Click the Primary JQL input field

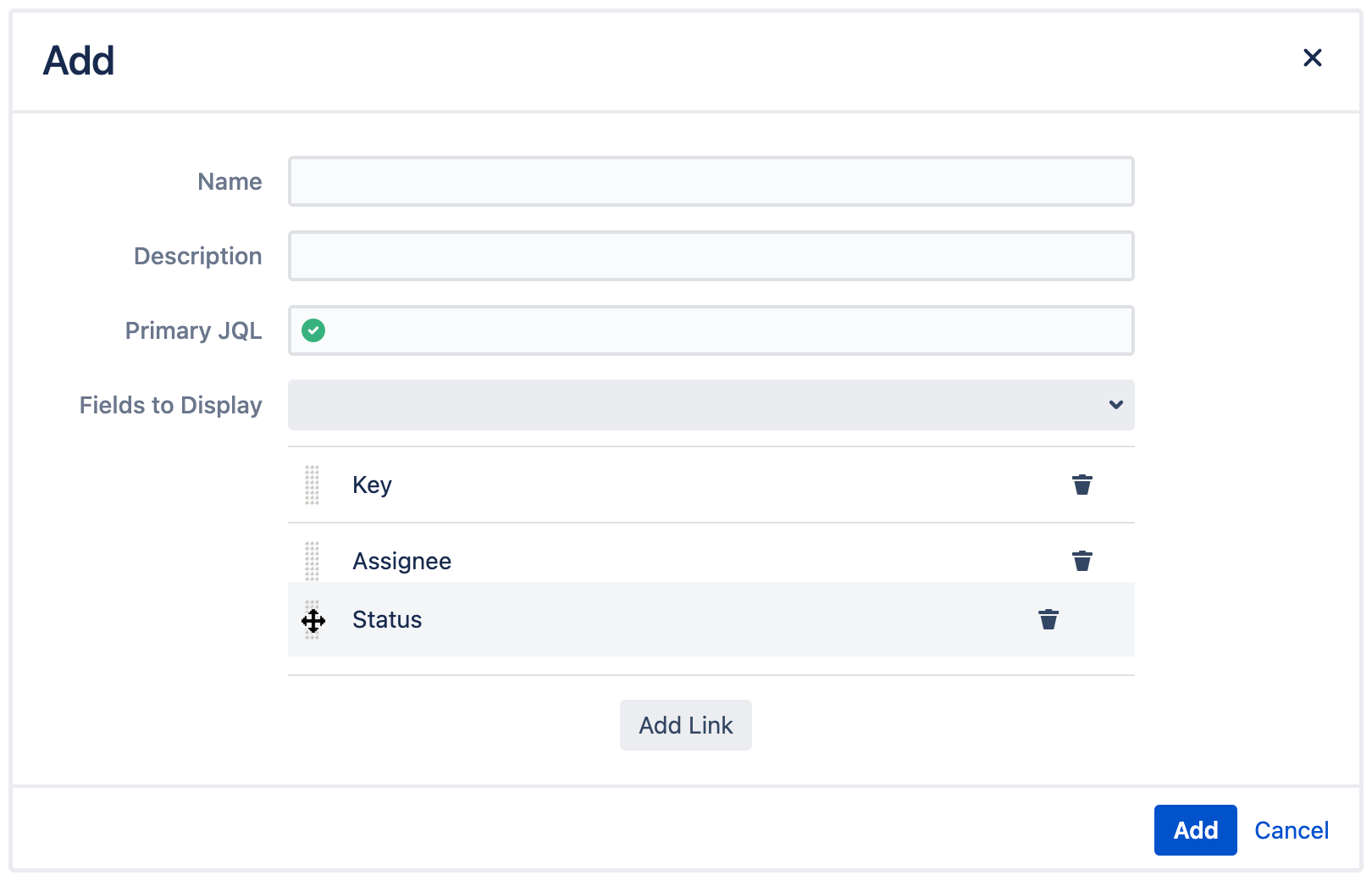pos(711,330)
